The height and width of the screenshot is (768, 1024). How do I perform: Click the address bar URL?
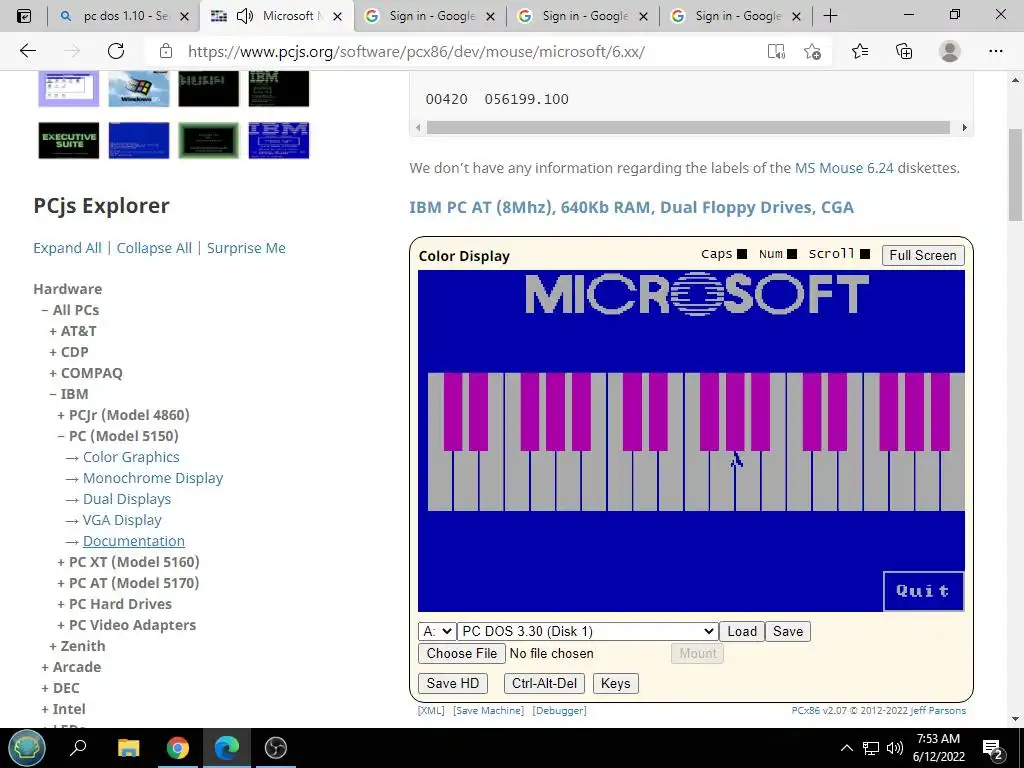click(417, 52)
